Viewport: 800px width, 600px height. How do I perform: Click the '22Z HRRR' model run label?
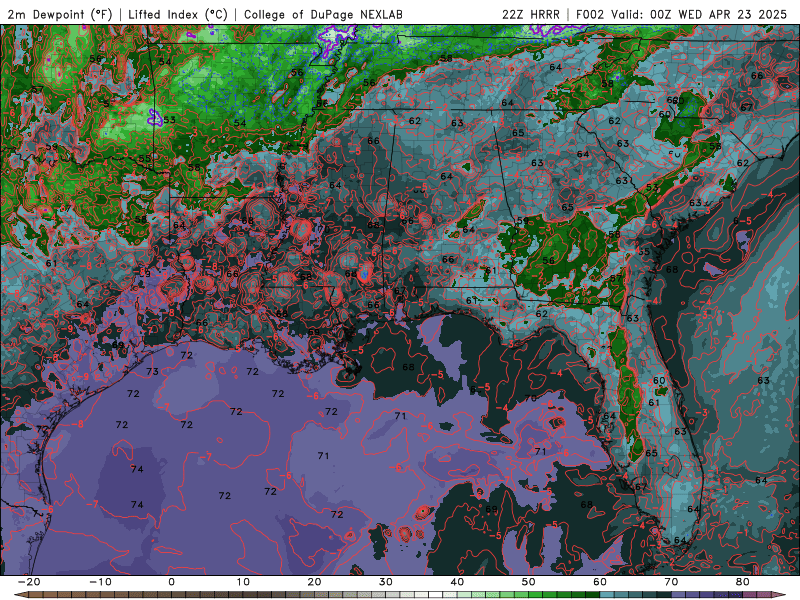(531, 14)
